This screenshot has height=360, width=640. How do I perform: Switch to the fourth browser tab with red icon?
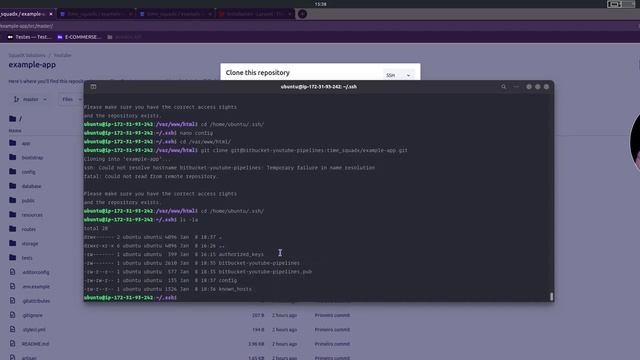[x=255, y=14]
